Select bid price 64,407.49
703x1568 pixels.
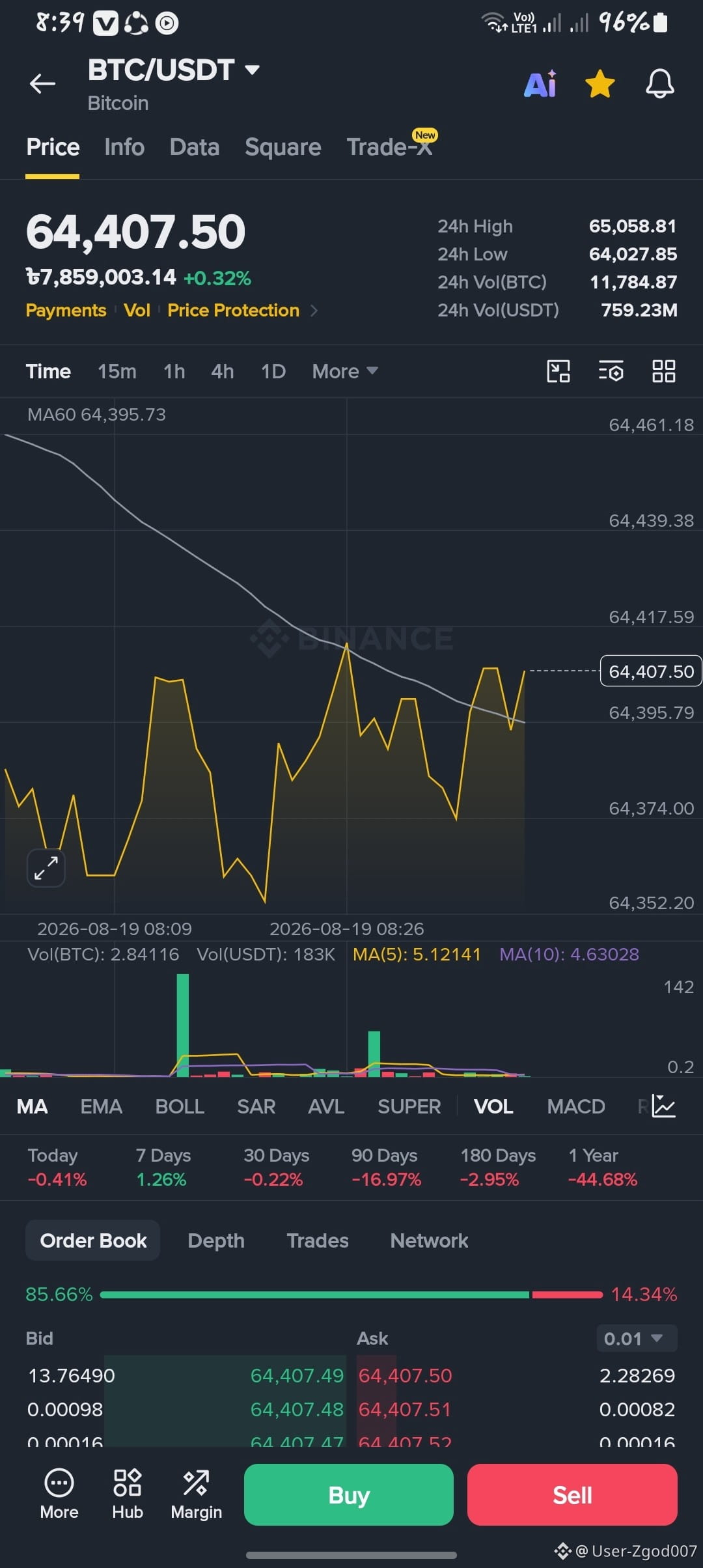pyautogui.click(x=297, y=1375)
